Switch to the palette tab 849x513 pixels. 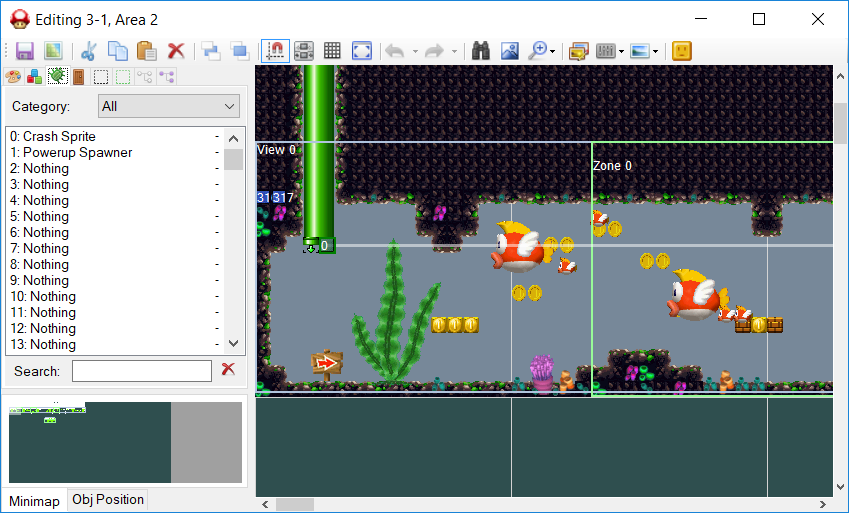pos(13,77)
